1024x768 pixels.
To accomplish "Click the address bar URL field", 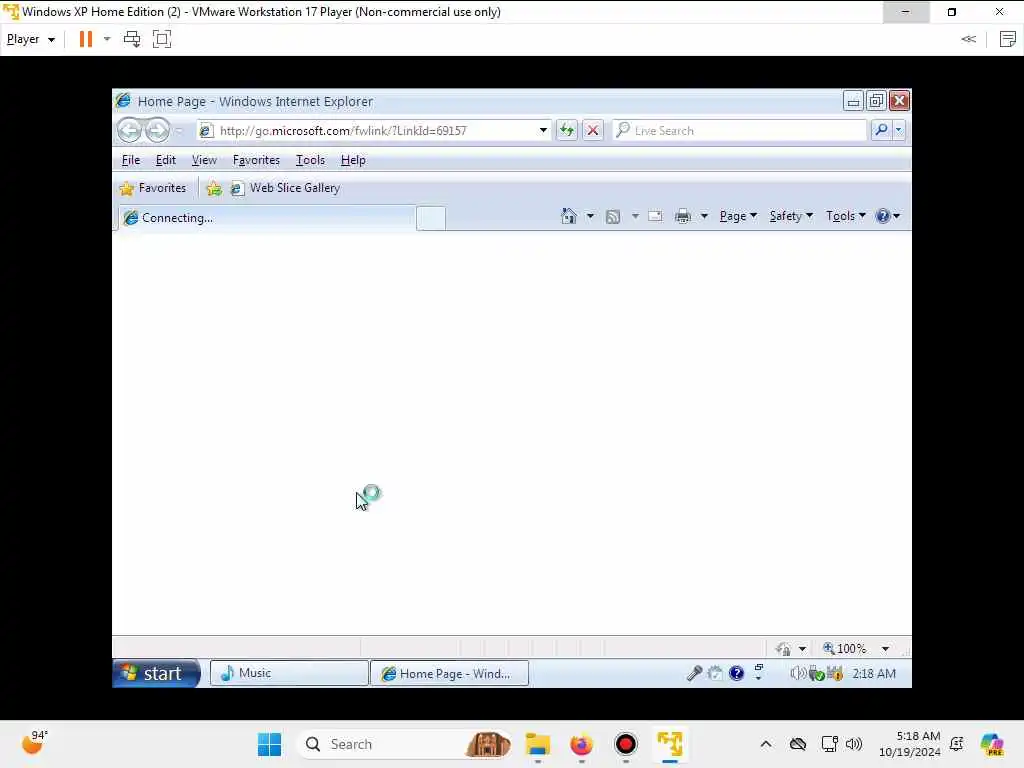I will [x=376, y=131].
